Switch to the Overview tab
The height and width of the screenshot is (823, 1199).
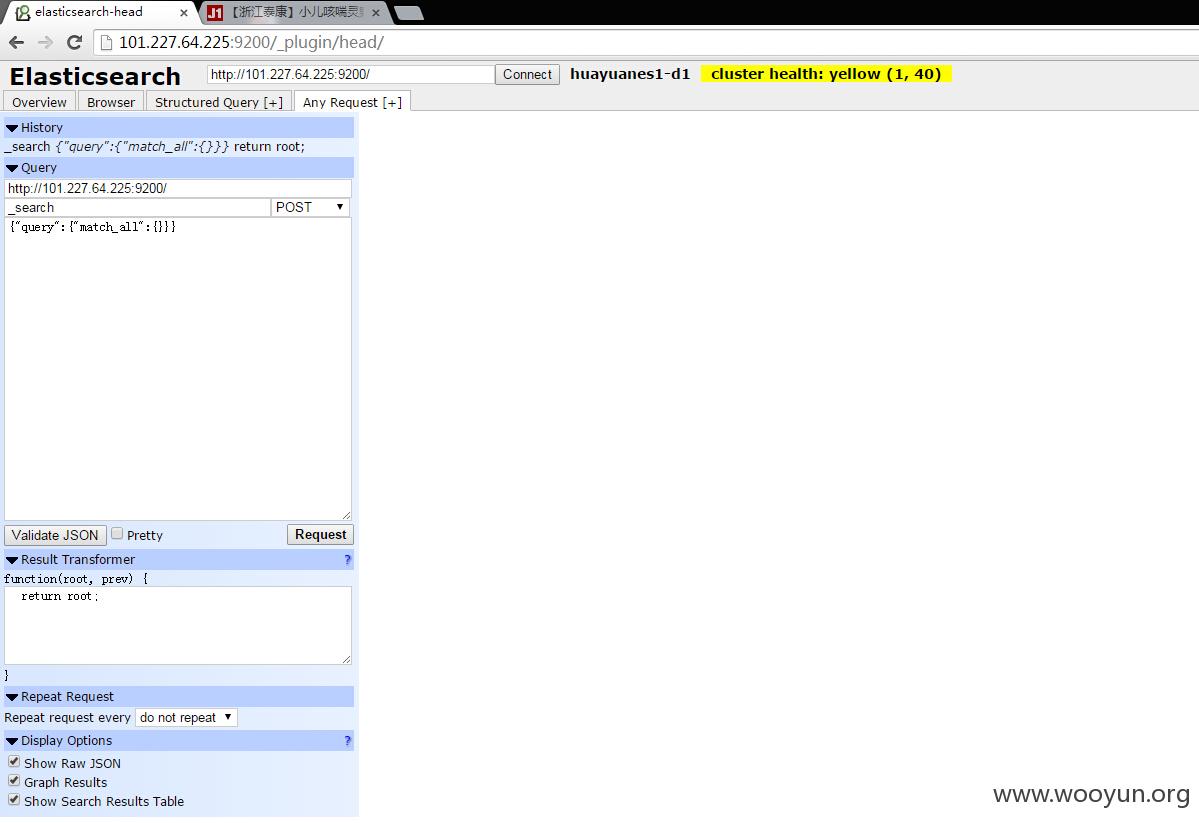coord(39,102)
